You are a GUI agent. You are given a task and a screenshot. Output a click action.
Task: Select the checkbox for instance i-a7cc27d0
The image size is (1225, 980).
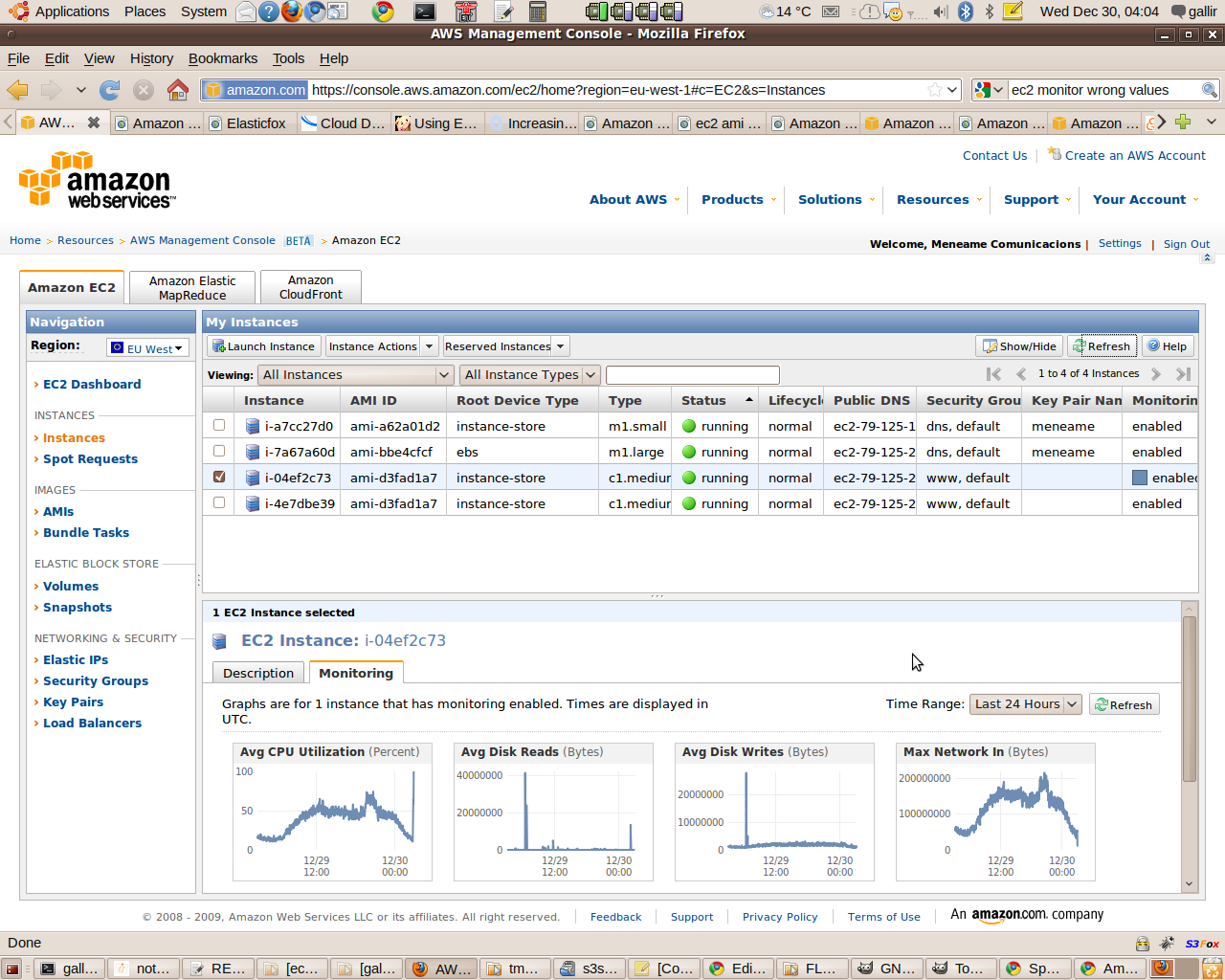pos(219,425)
